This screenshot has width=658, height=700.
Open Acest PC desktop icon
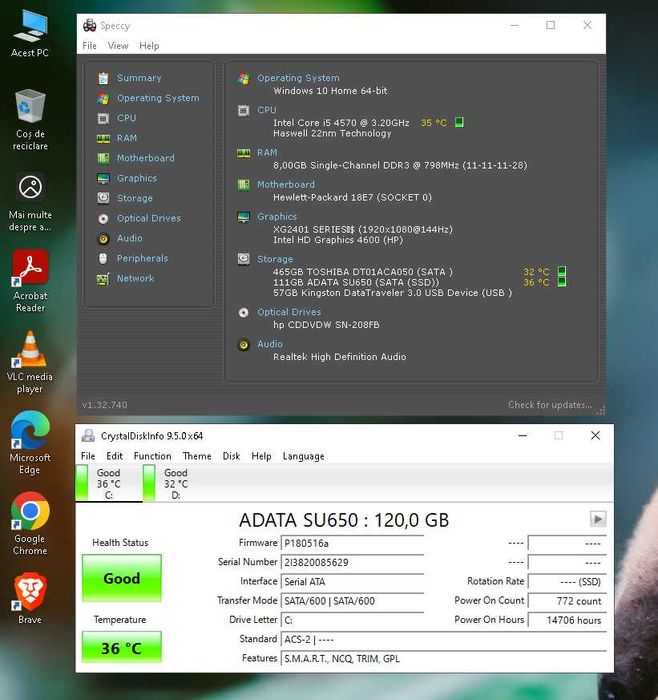(30, 33)
